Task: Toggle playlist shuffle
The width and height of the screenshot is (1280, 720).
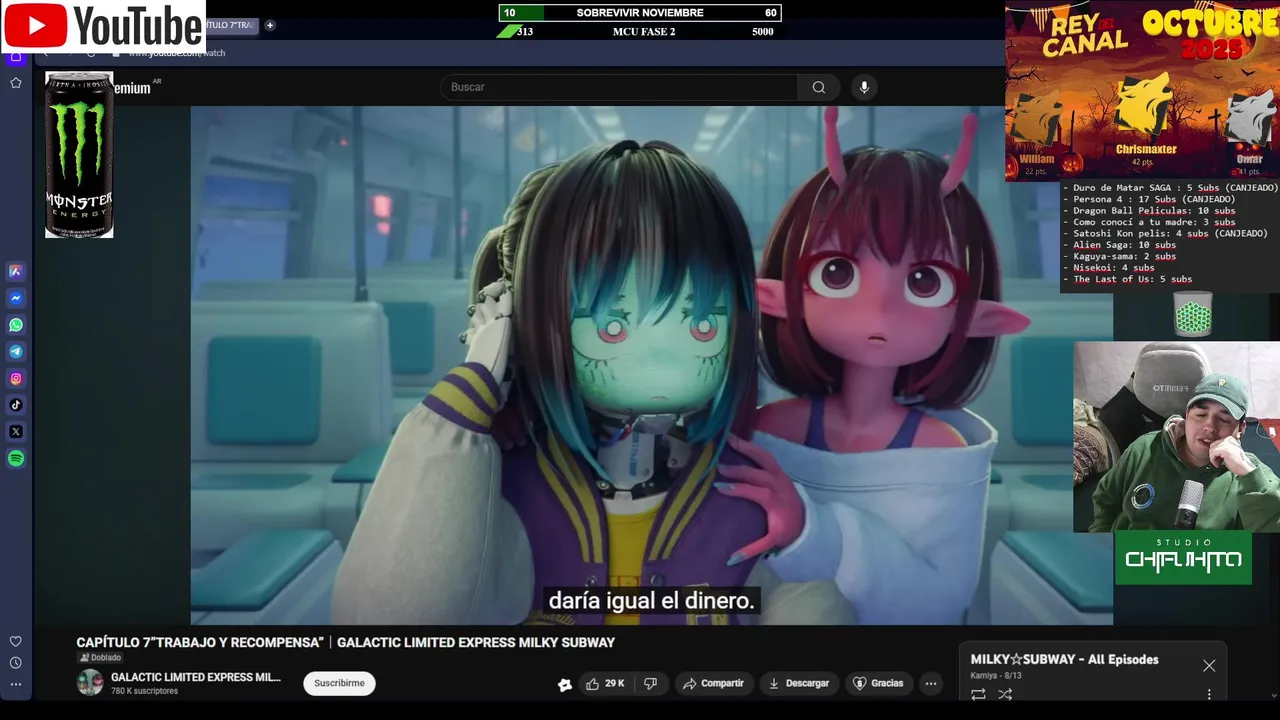Action: [1005, 694]
